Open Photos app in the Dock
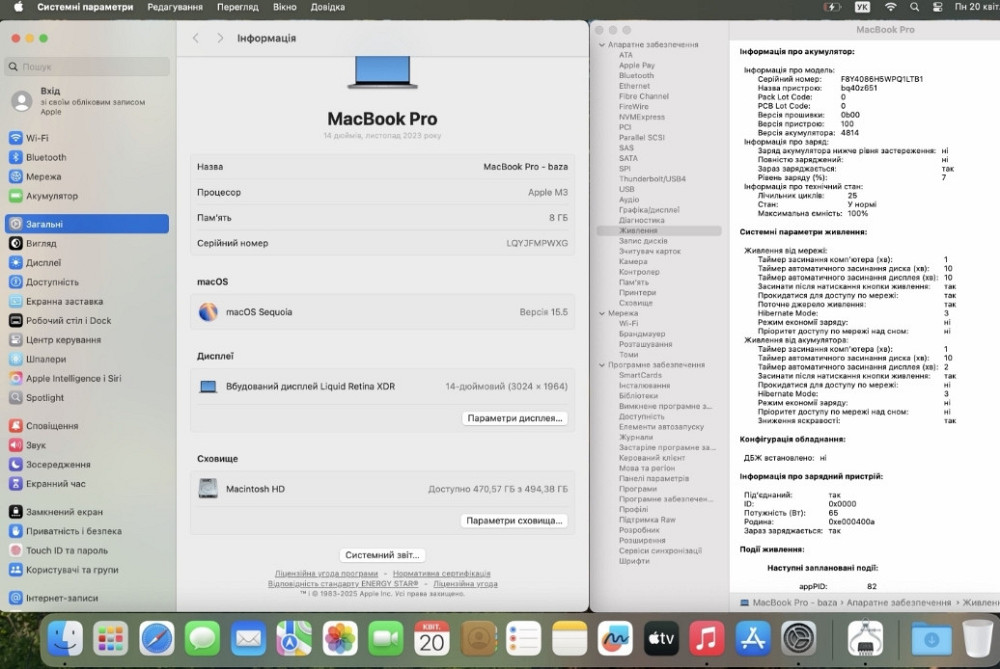 340,638
